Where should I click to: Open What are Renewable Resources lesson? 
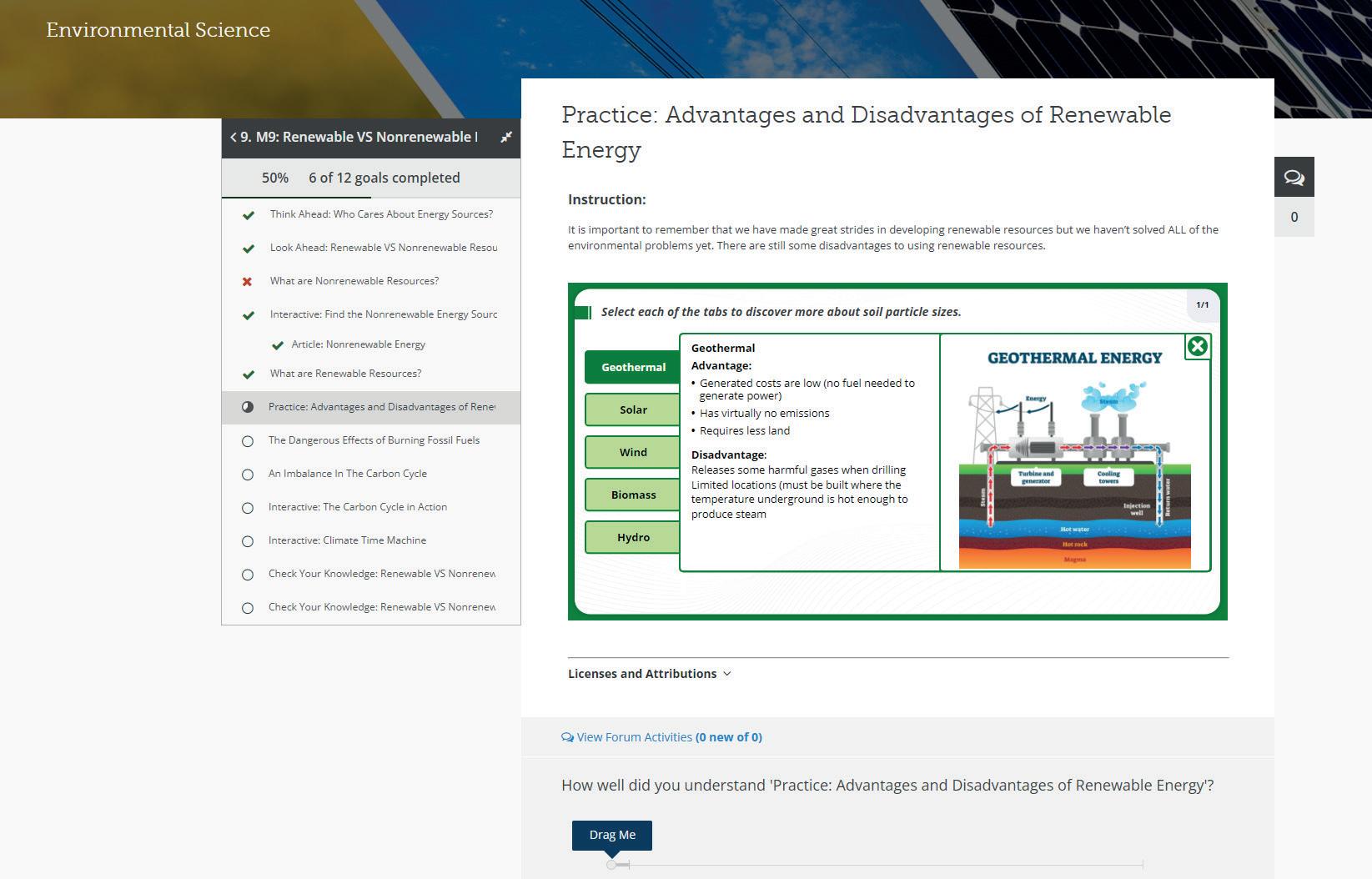coord(345,374)
